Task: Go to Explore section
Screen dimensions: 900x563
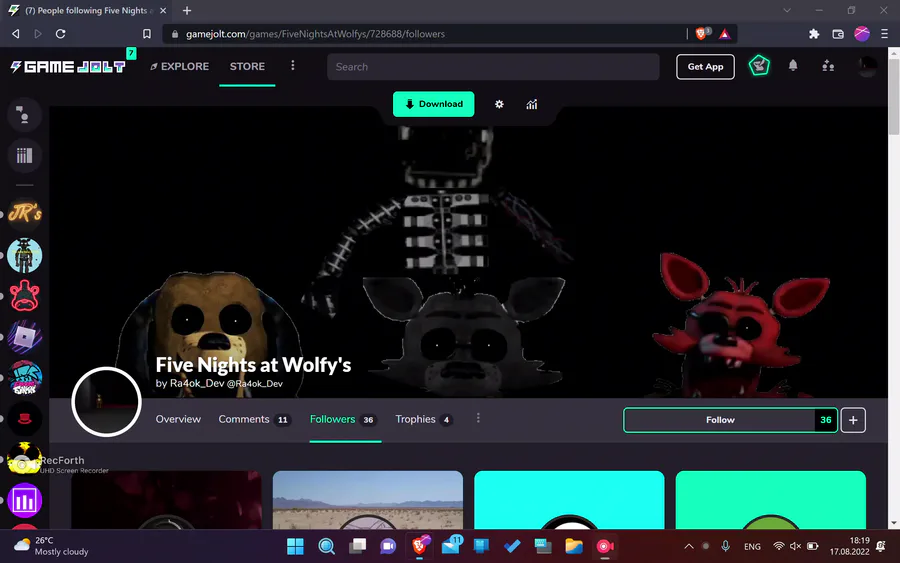Action: 180,67
